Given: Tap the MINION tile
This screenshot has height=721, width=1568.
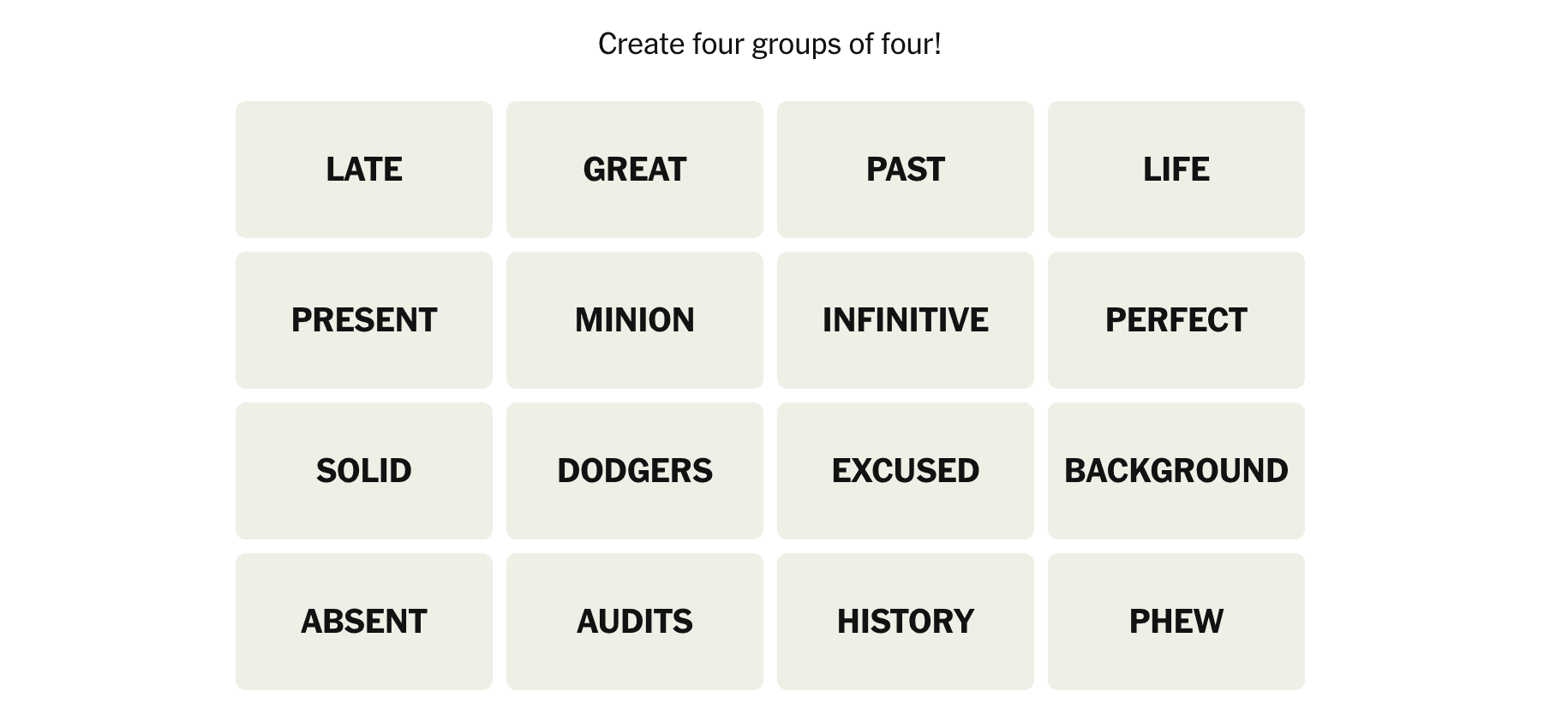Looking at the screenshot, I should [634, 320].
